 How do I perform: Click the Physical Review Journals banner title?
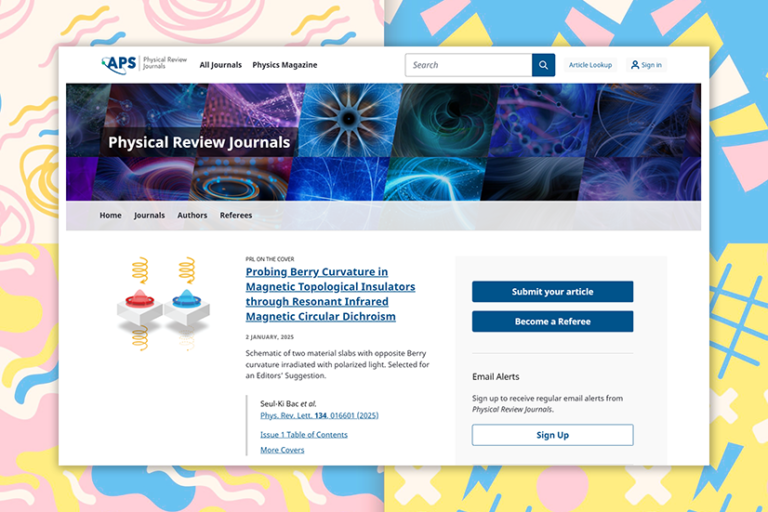click(199, 142)
